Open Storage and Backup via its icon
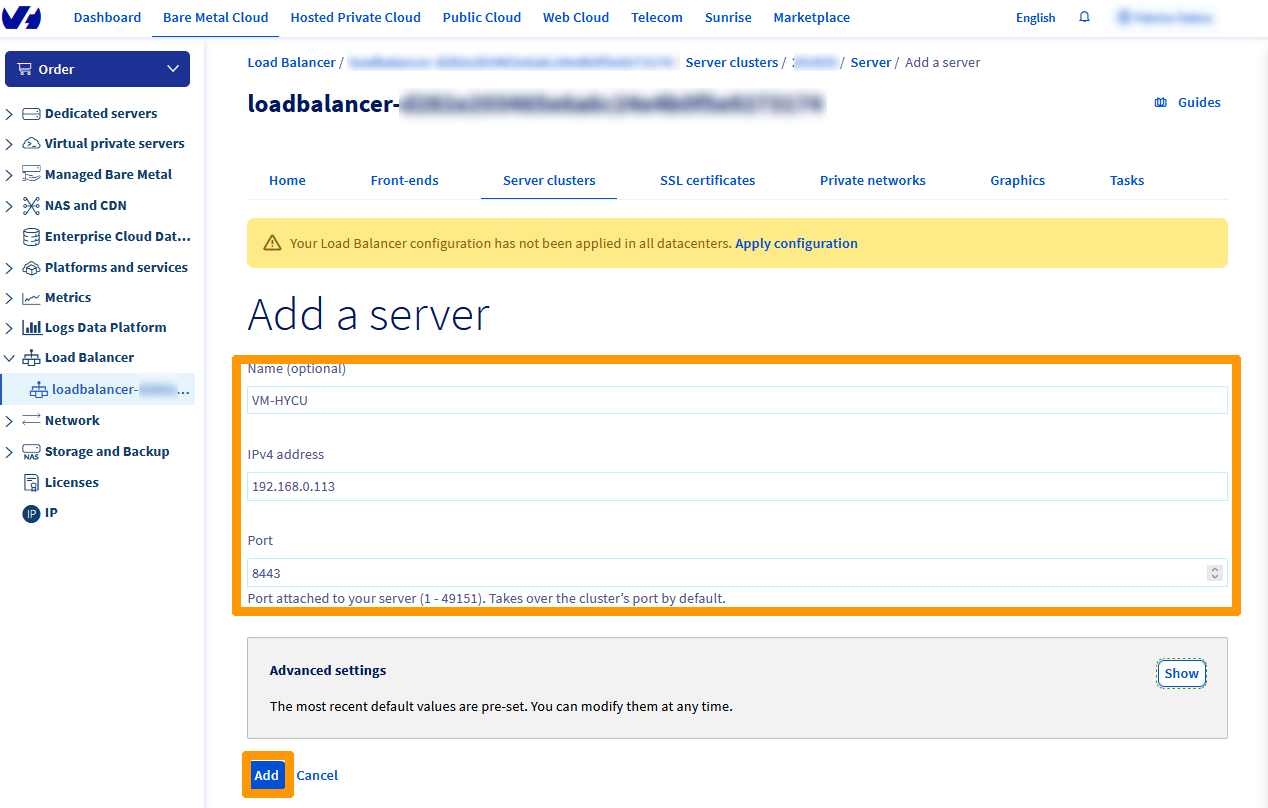The image size is (1268, 808). (x=30, y=451)
